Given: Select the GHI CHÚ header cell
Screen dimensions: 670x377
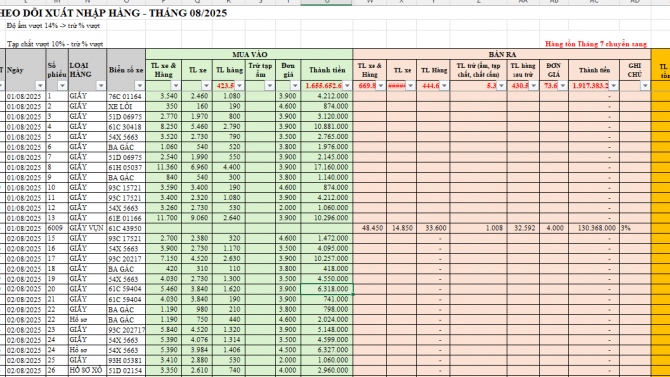Looking at the screenshot, I should [635, 70].
